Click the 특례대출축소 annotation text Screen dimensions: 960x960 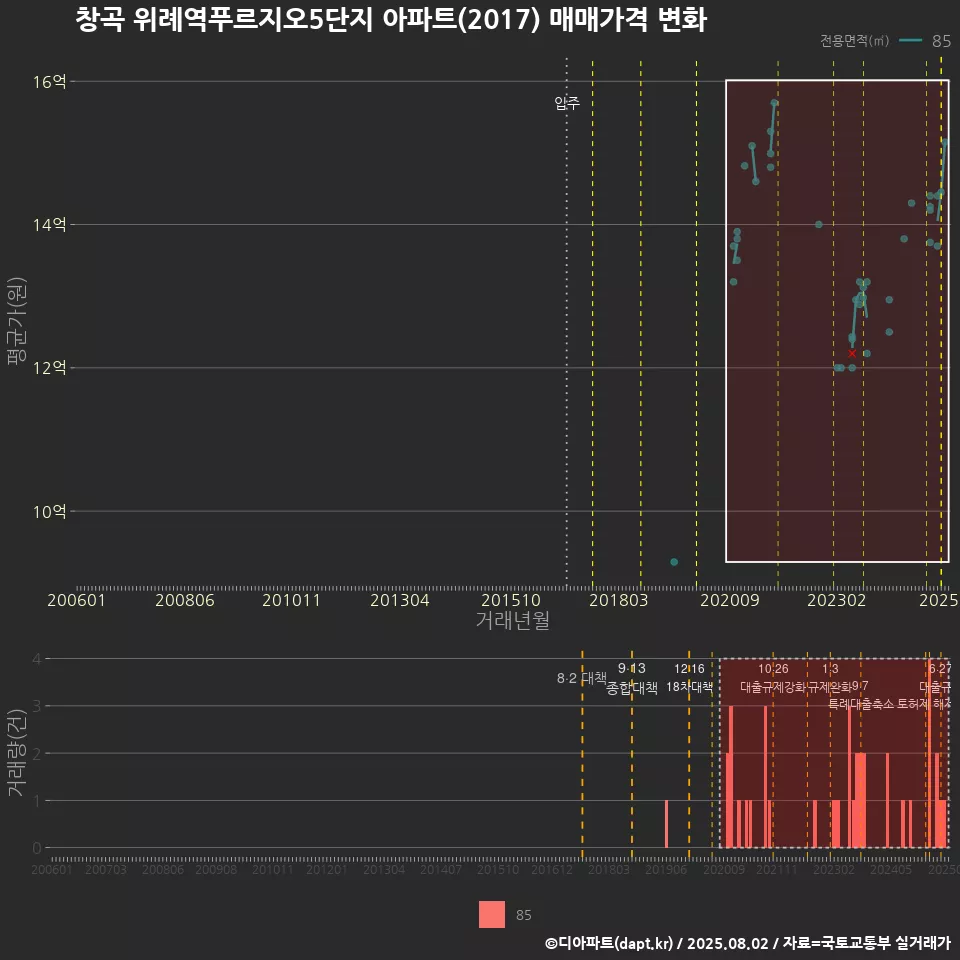[x=860, y=704]
